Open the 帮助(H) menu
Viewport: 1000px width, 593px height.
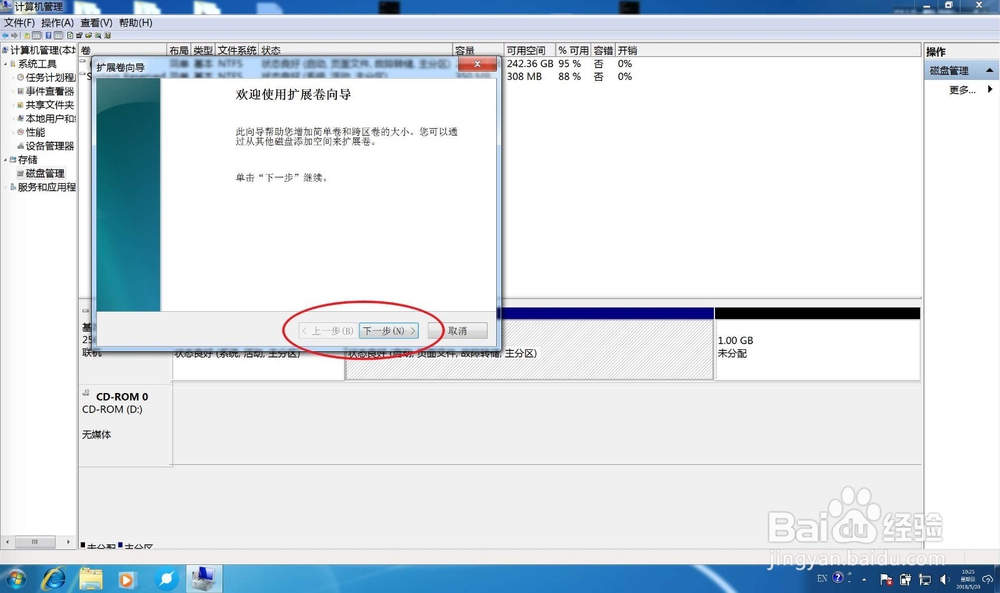pos(135,23)
